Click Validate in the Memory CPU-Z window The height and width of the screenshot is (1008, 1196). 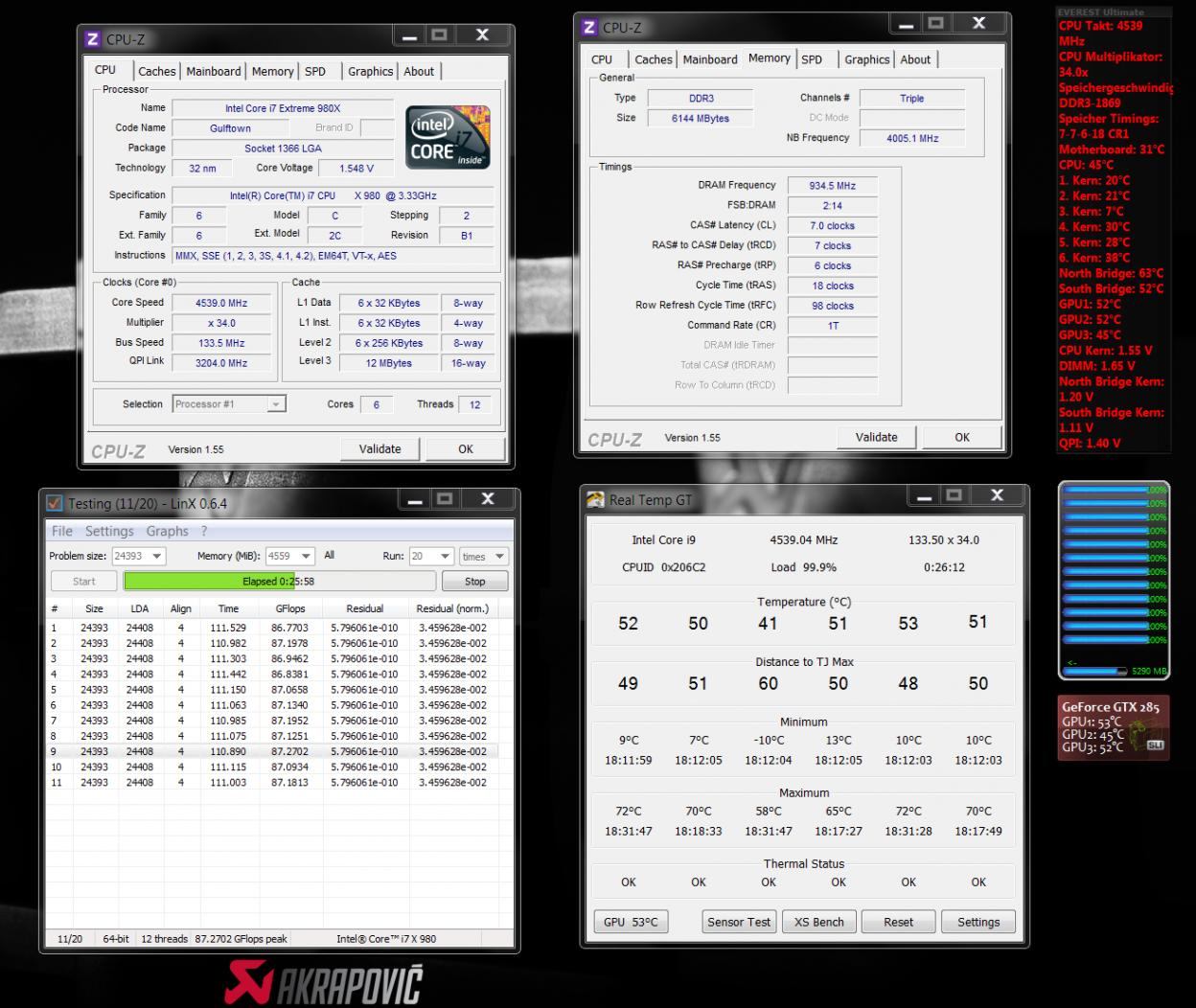pyautogui.click(x=877, y=437)
